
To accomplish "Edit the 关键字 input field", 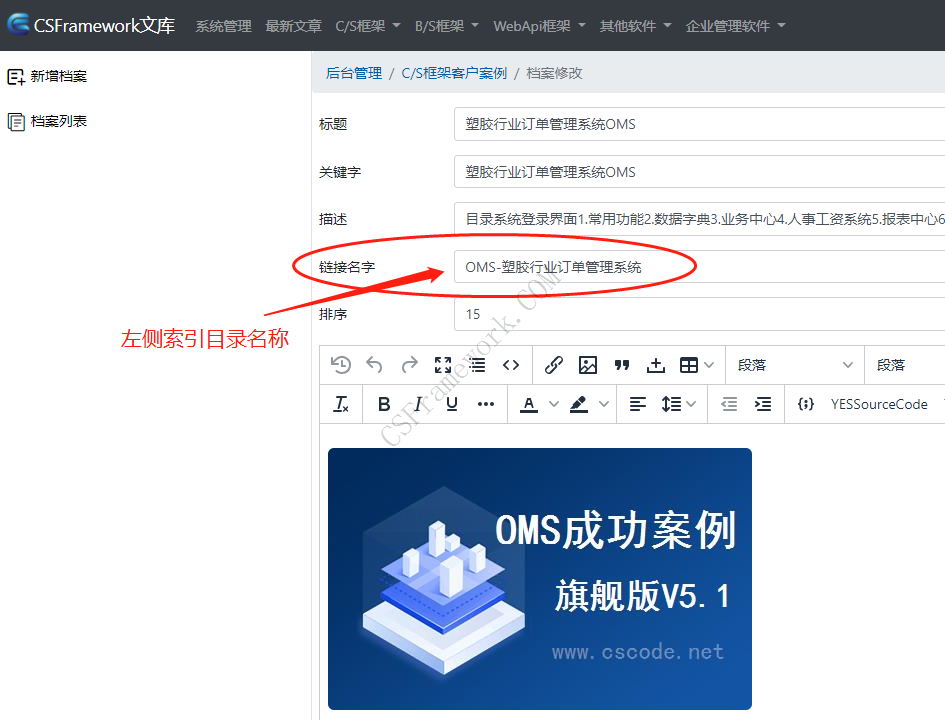I will pyautogui.click(x=699, y=172).
